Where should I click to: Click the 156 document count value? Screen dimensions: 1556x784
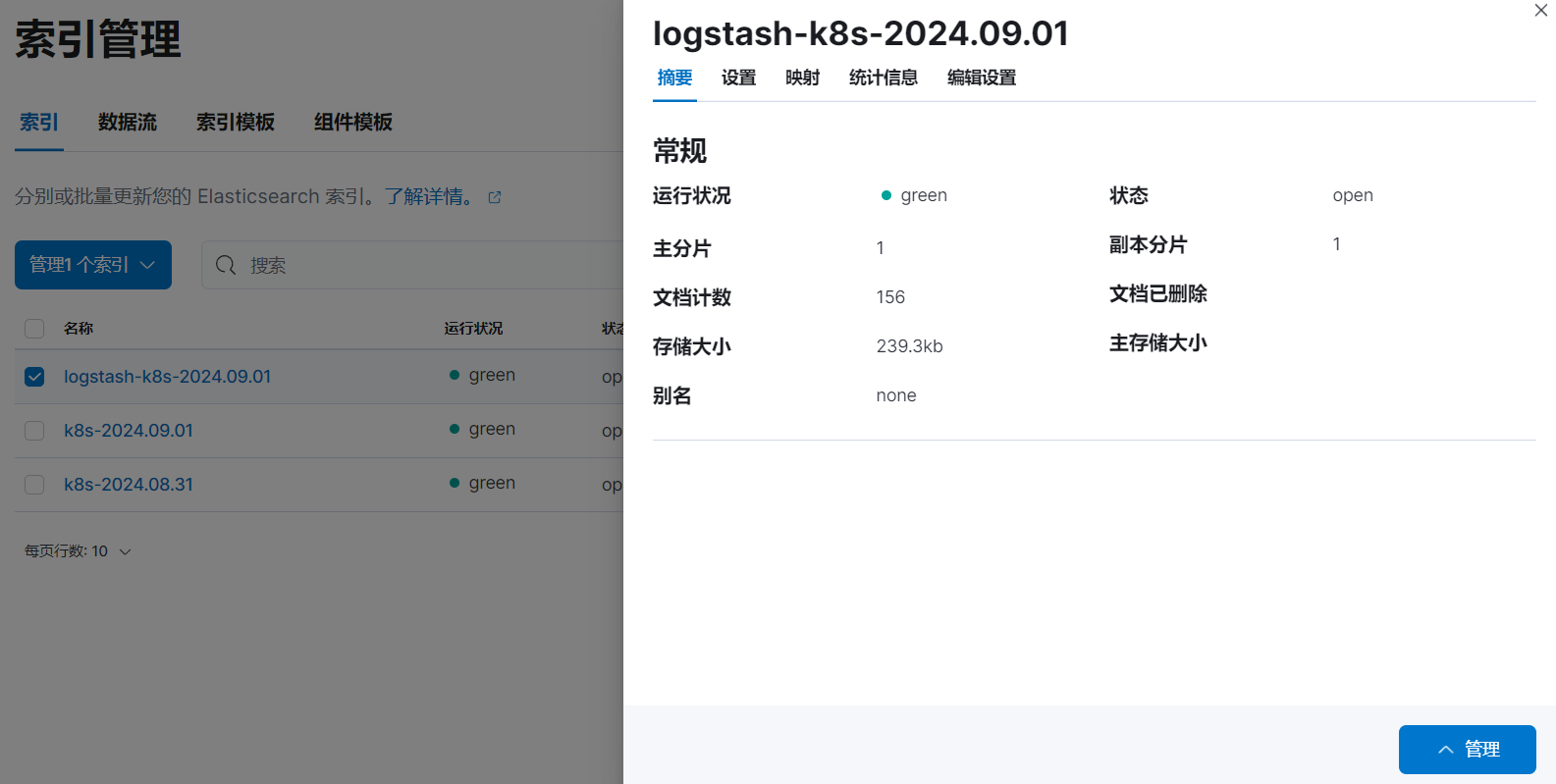pos(890,297)
